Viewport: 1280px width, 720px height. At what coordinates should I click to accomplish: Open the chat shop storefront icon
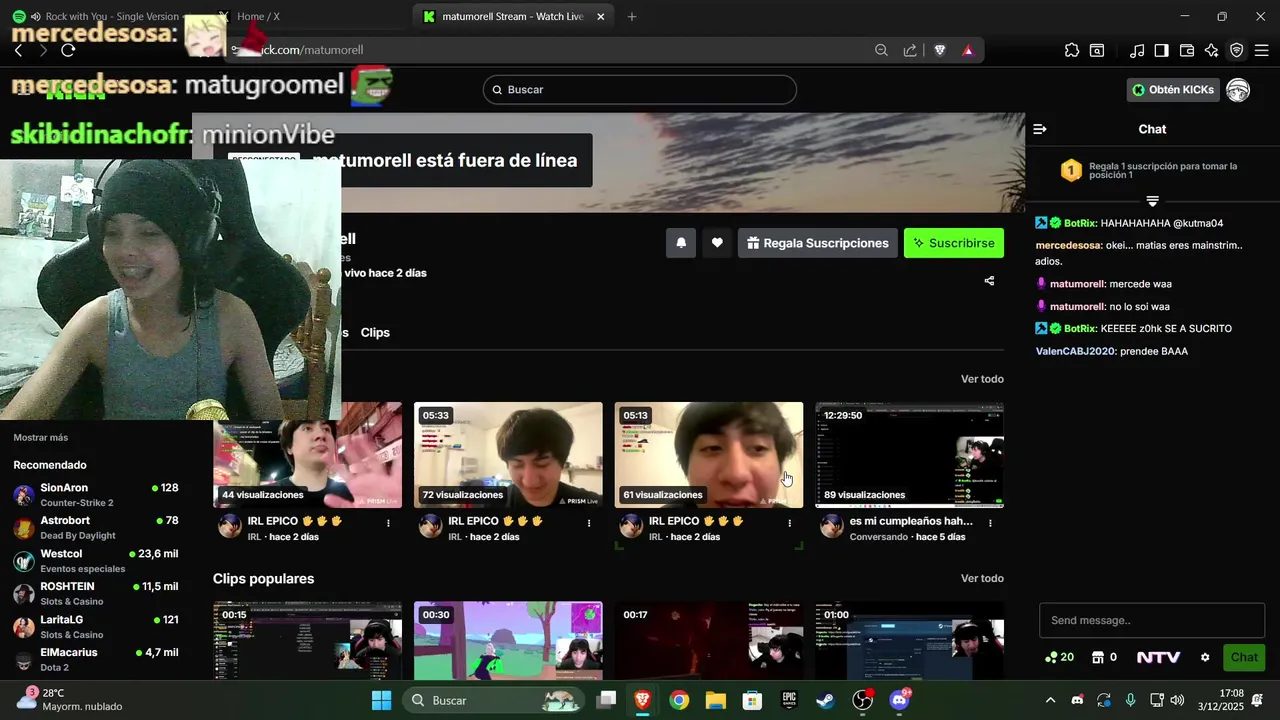coord(1097,657)
